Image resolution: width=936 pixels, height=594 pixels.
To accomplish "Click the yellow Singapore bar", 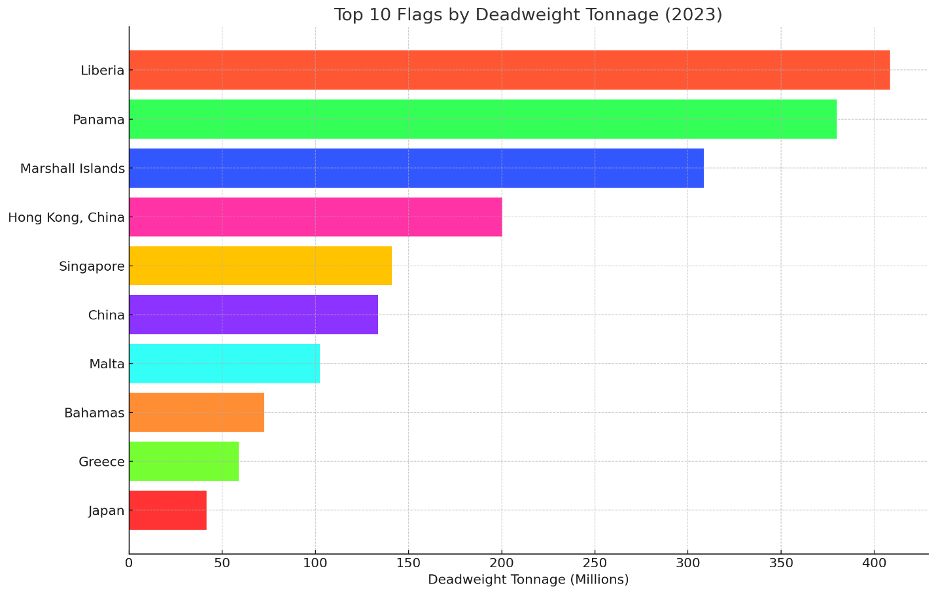I will (x=260, y=266).
